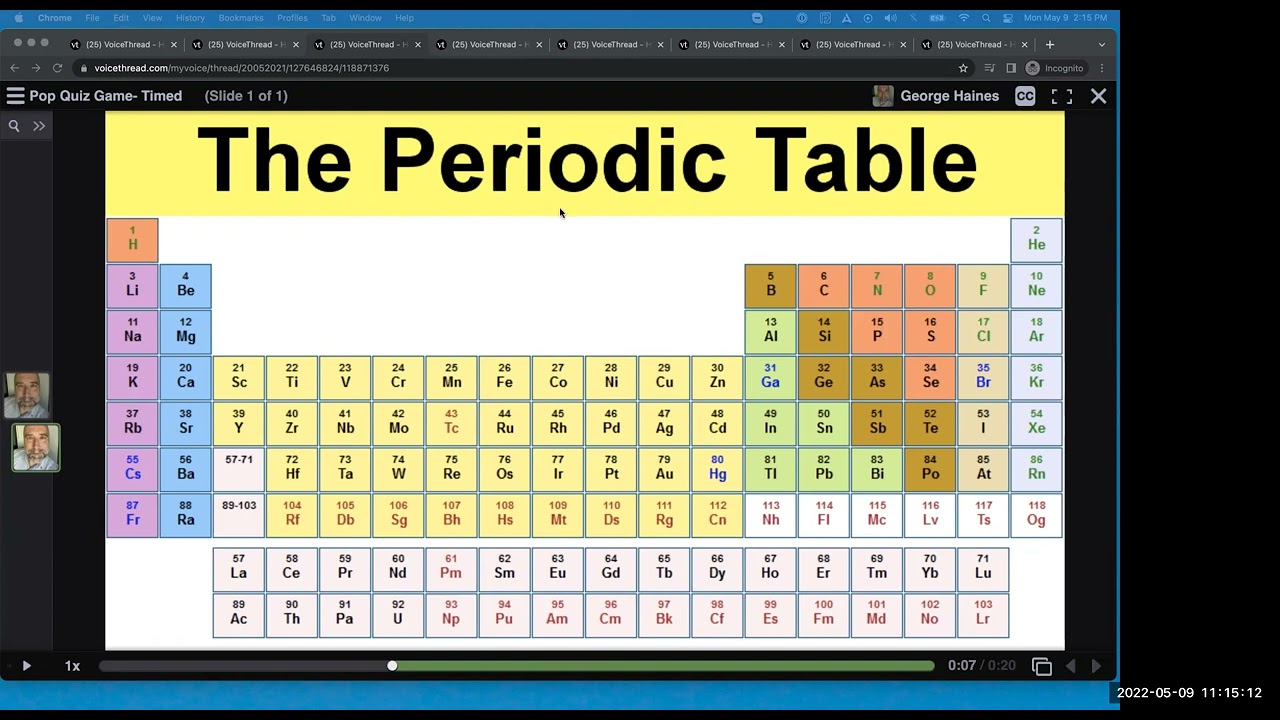Click the Iron Fe element cell
Viewport: 1280px width, 720px height.
504,378
